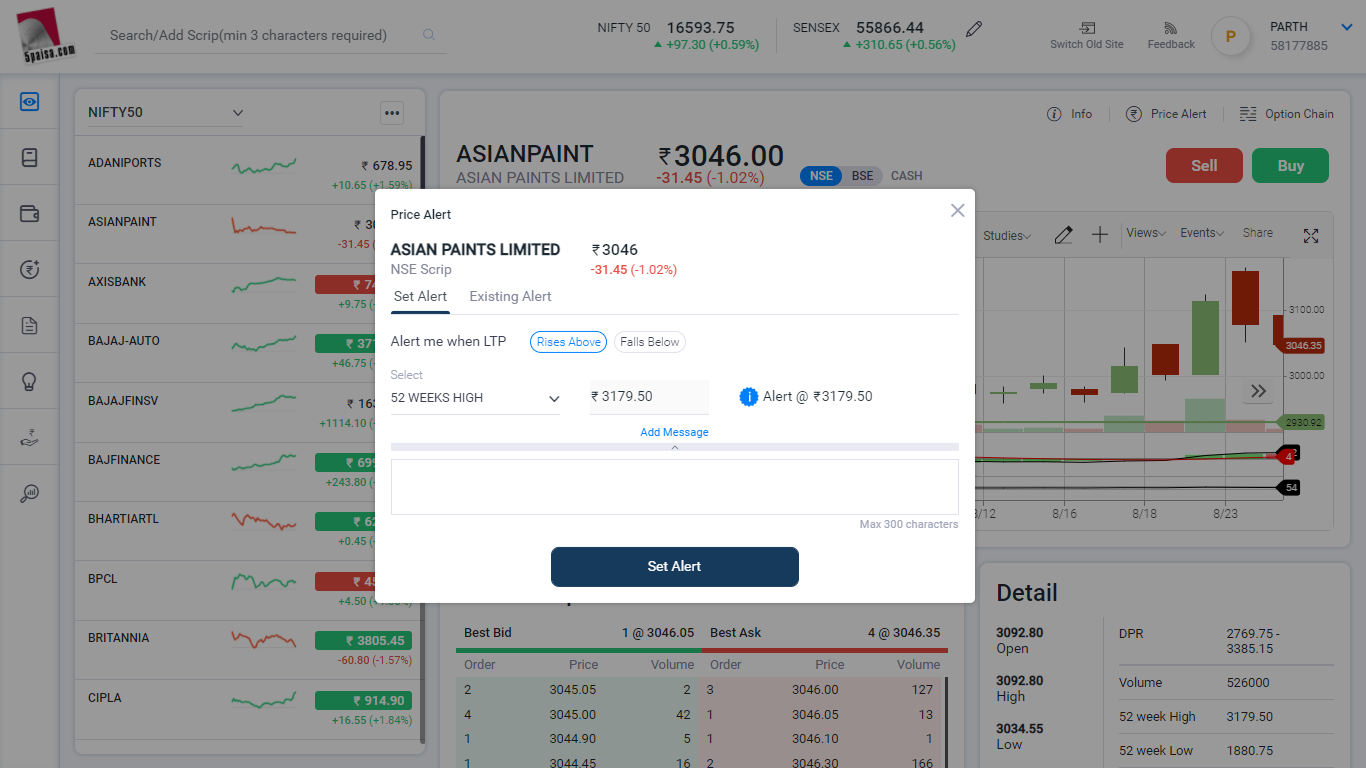Click the green Buy button
The width and height of the screenshot is (1366, 768).
click(1290, 166)
